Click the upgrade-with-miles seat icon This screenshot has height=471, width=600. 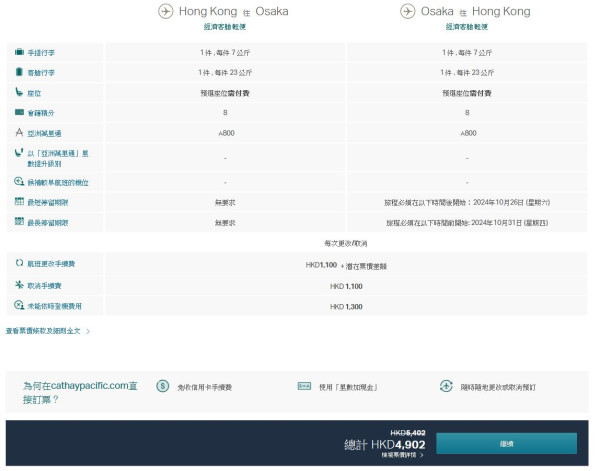click(19, 153)
